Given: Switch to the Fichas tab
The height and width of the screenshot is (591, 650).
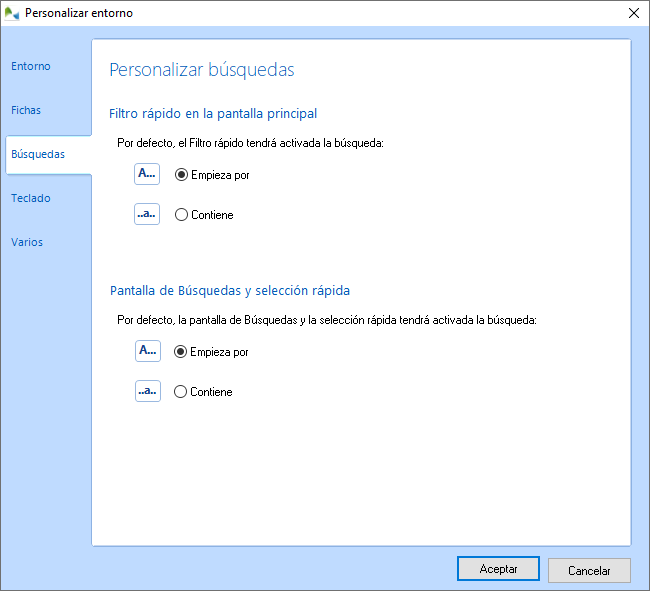Looking at the screenshot, I should [x=26, y=110].
